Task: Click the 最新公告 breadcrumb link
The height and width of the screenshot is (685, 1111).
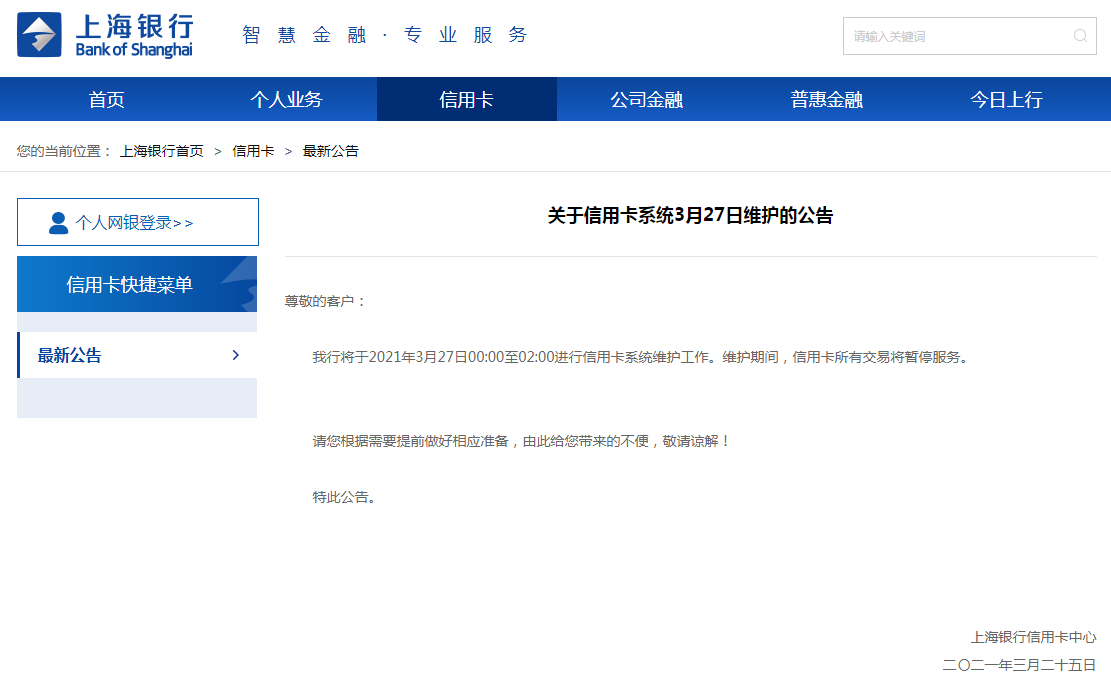Action: pos(330,151)
